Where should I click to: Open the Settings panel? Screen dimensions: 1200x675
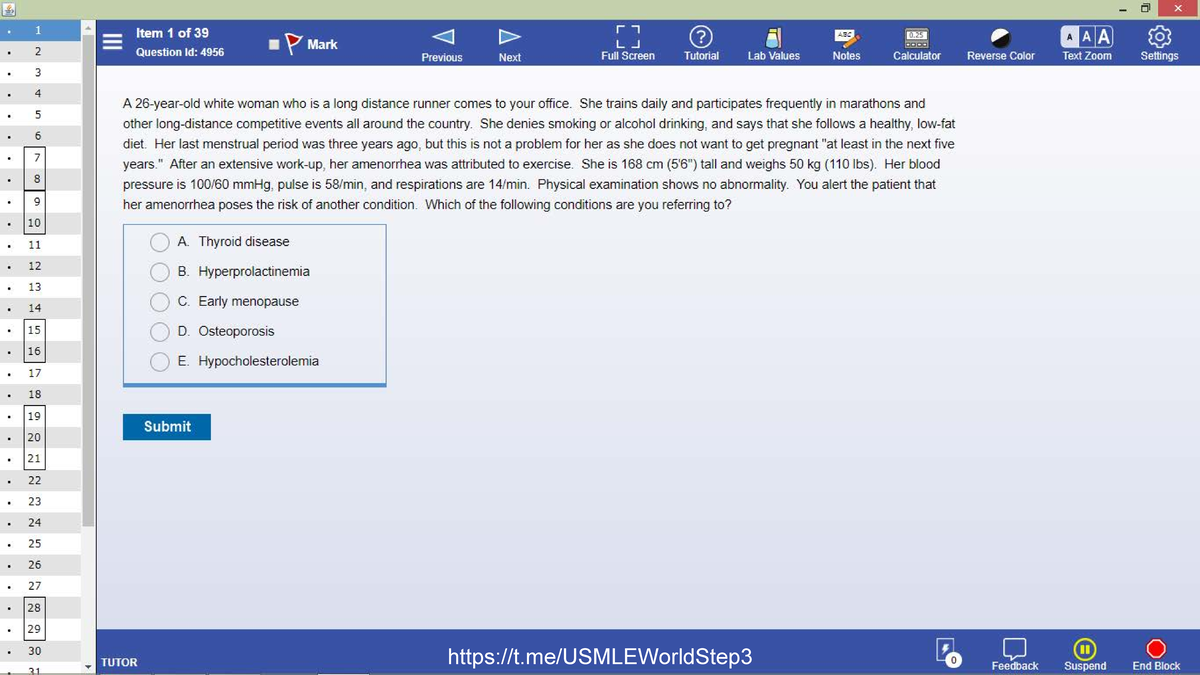pos(1159,42)
